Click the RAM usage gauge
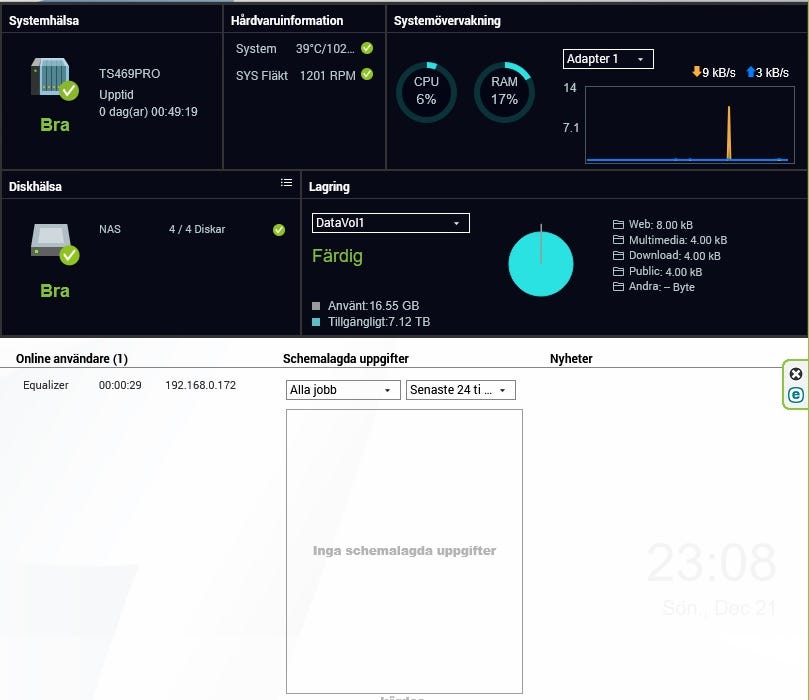This screenshot has height=700, width=809. [x=504, y=92]
